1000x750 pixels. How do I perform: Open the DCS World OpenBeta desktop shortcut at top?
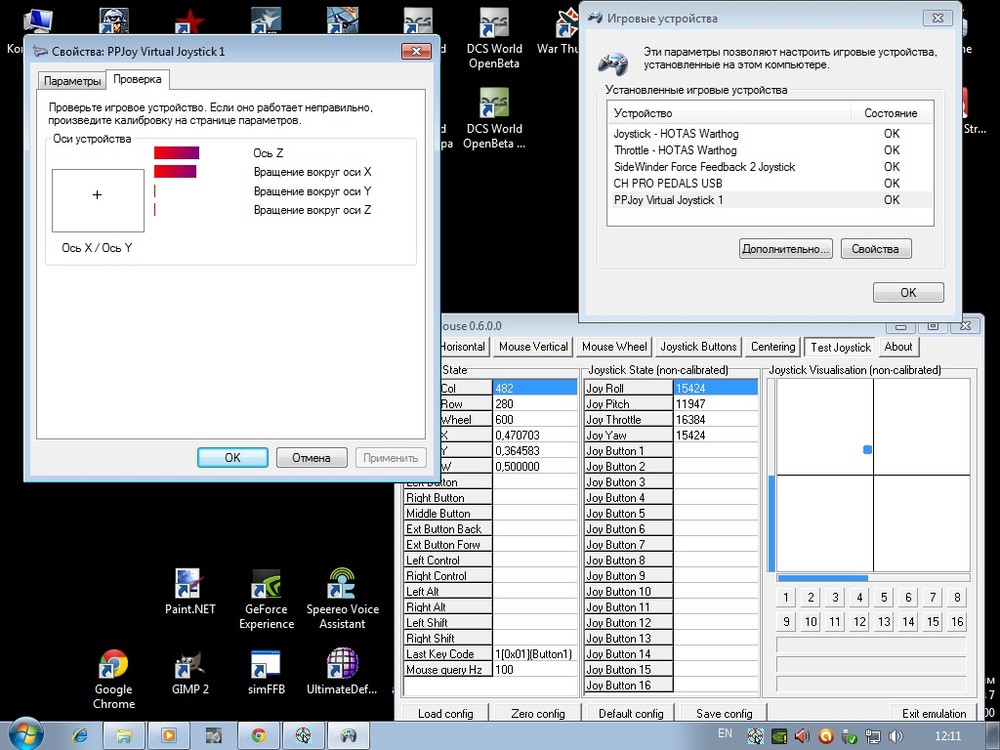pyautogui.click(x=494, y=38)
